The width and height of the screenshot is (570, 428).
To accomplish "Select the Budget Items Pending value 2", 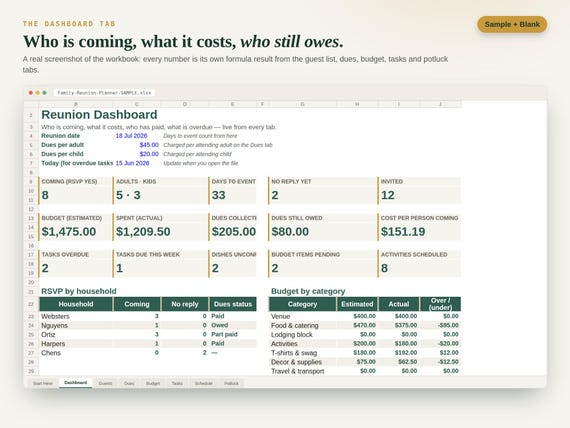I will (275, 268).
